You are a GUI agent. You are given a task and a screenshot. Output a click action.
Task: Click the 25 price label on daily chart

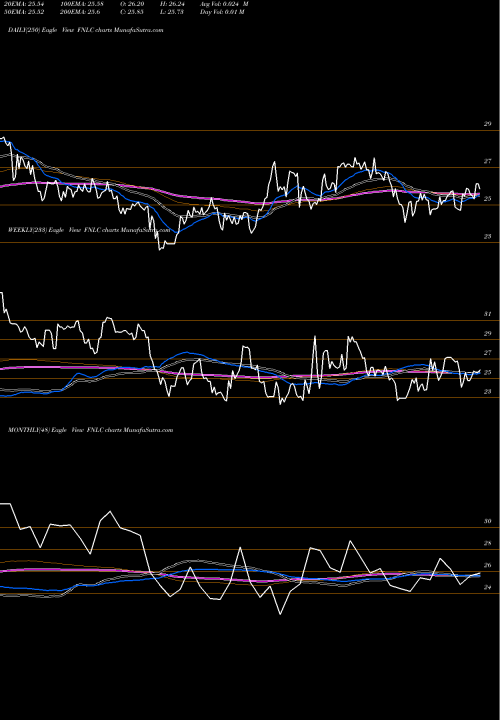click(488, 199)
